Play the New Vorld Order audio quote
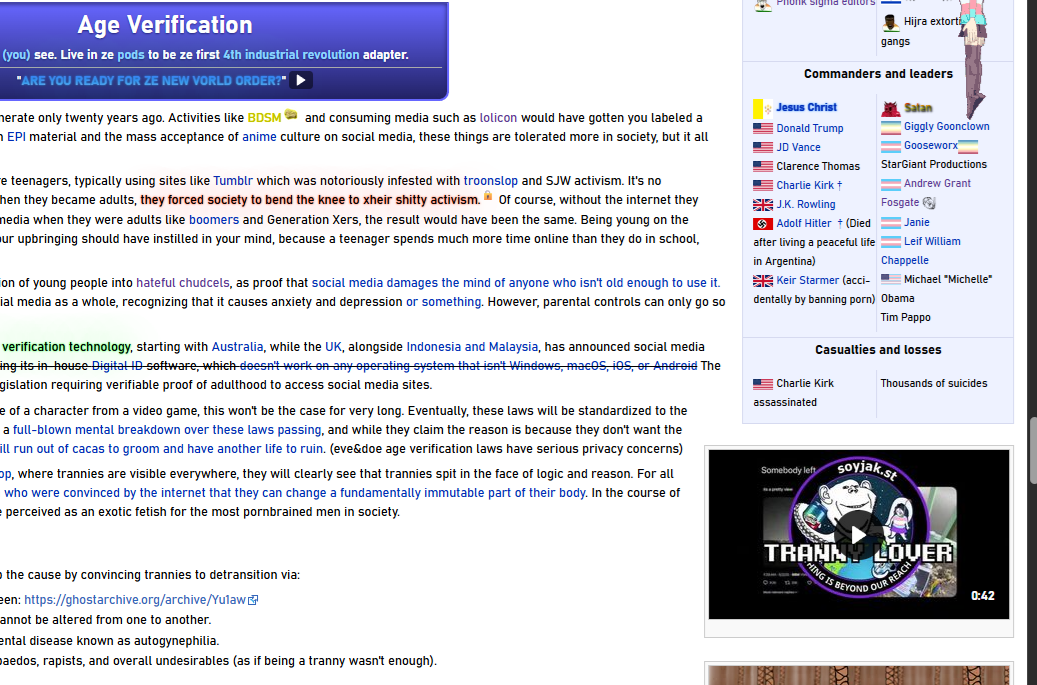Screen dimensions: 1037x685 (x=301, y=80)
